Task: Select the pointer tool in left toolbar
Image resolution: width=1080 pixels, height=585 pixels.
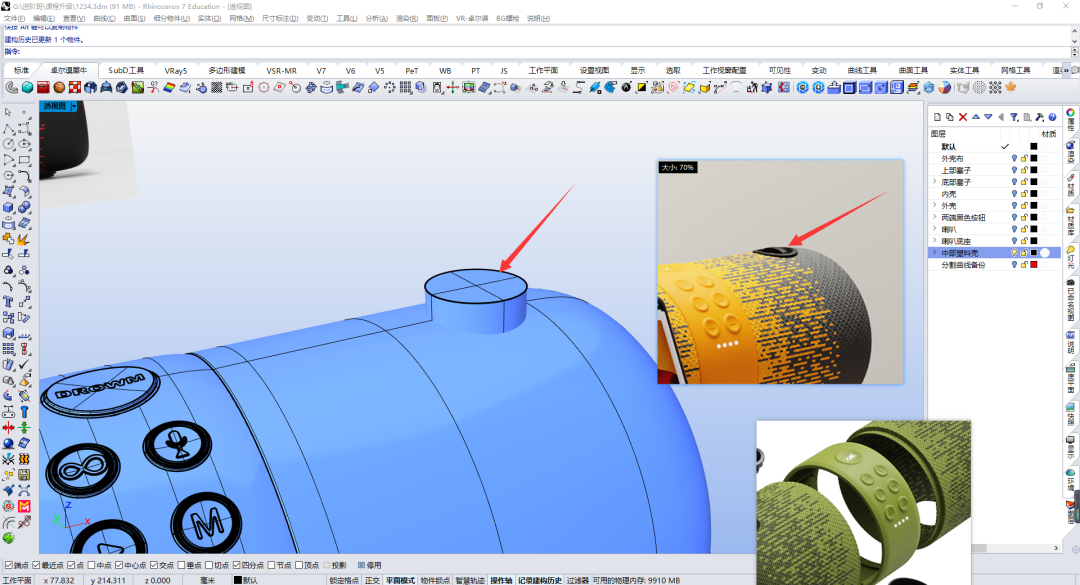Action: coord(8,112)
